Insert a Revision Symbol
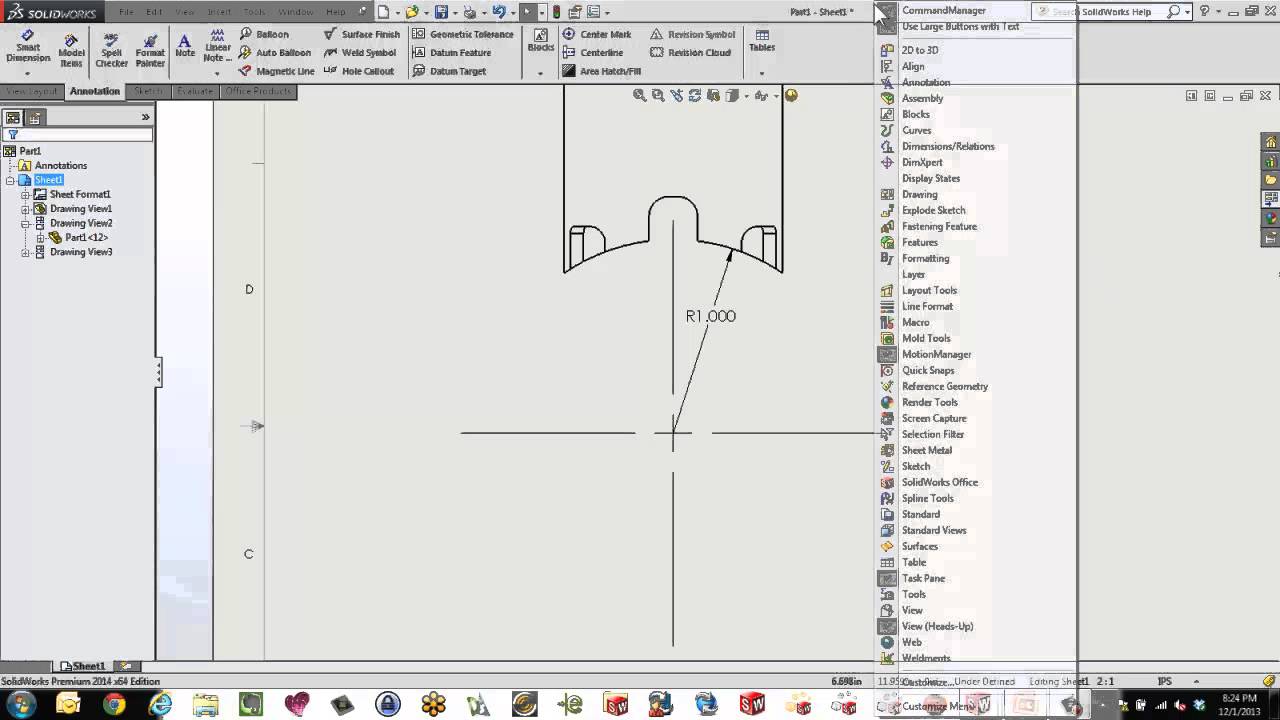This screenshot has height=720, width=1280. coord(692,34)
